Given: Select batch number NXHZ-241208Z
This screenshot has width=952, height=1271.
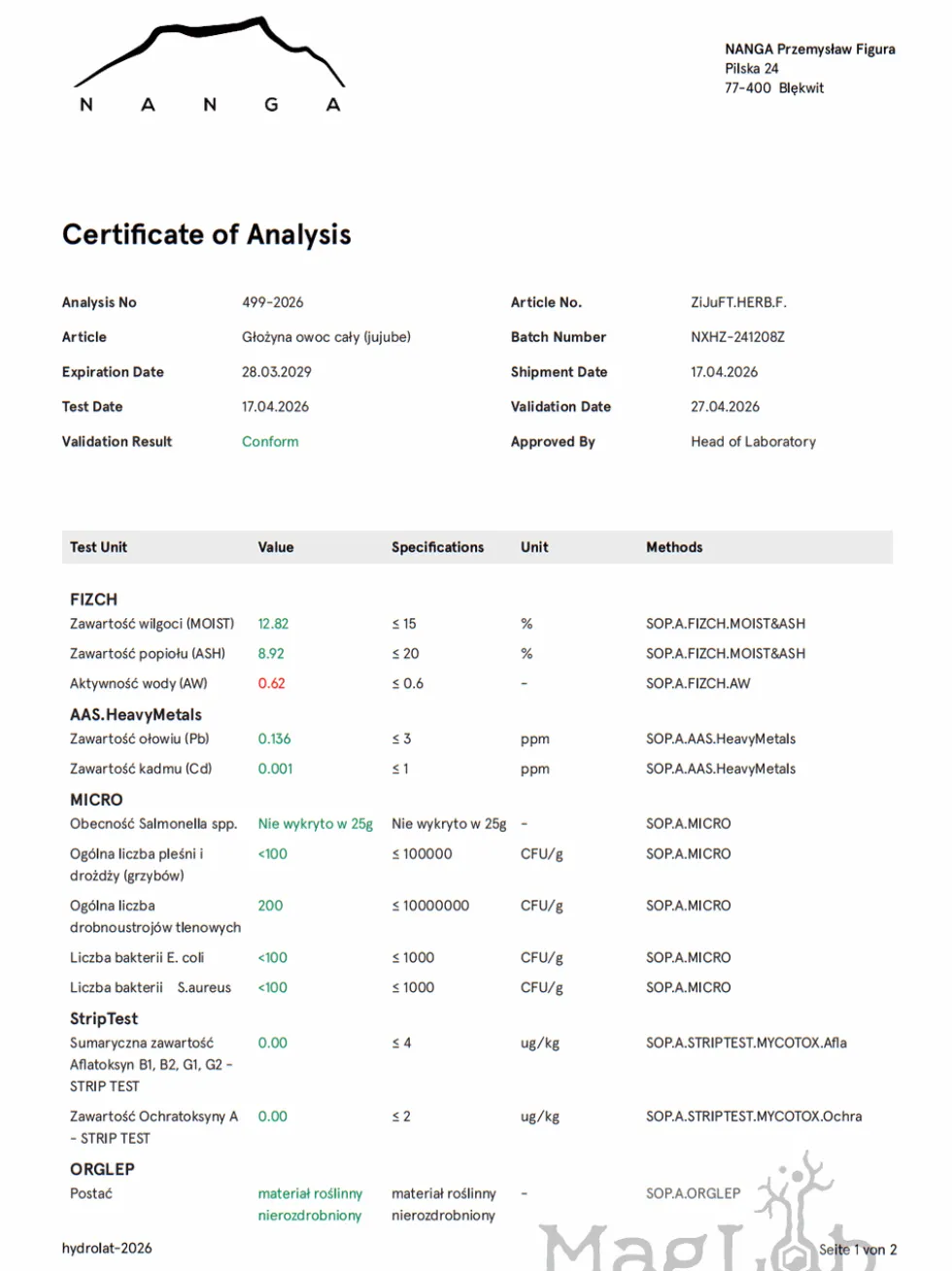Looking at the screenshot, I should [737, 337].
